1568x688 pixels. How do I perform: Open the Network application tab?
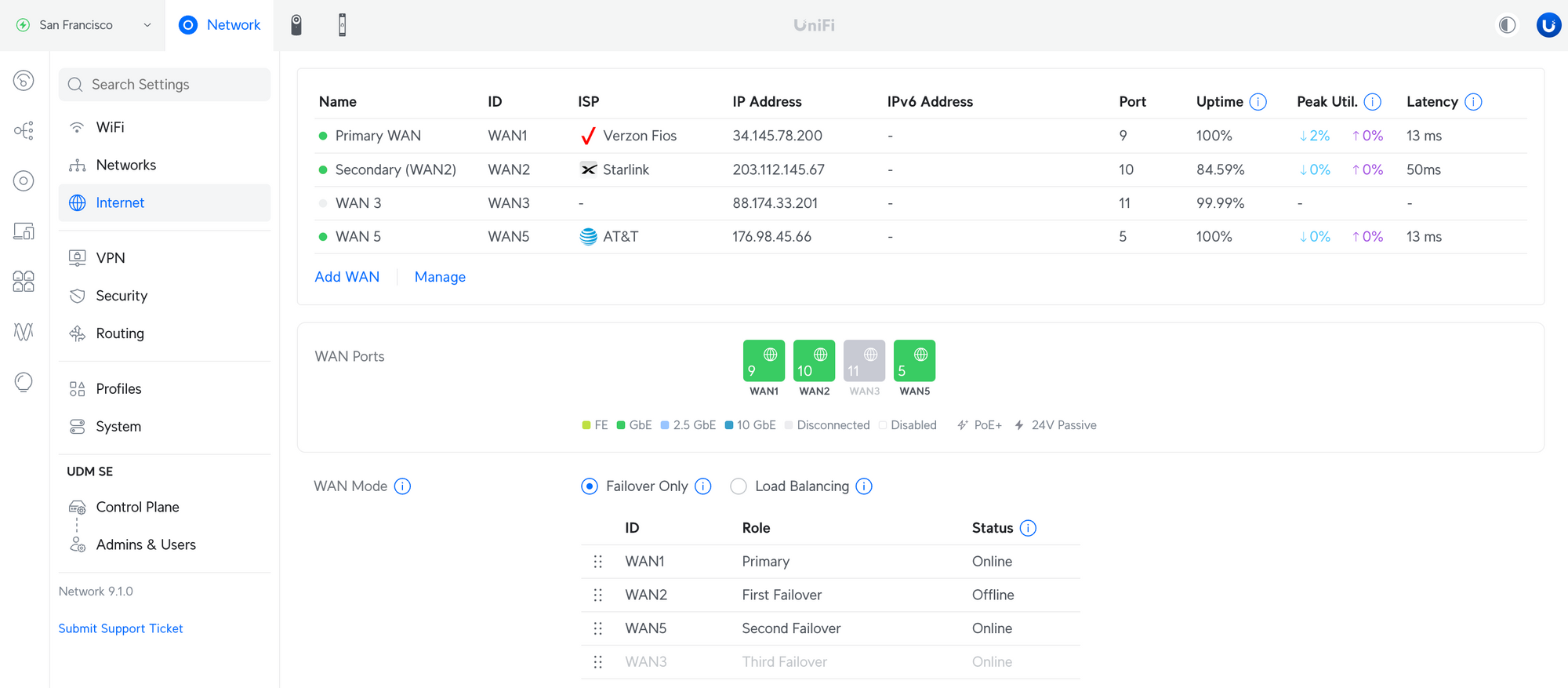click(220, 25)
